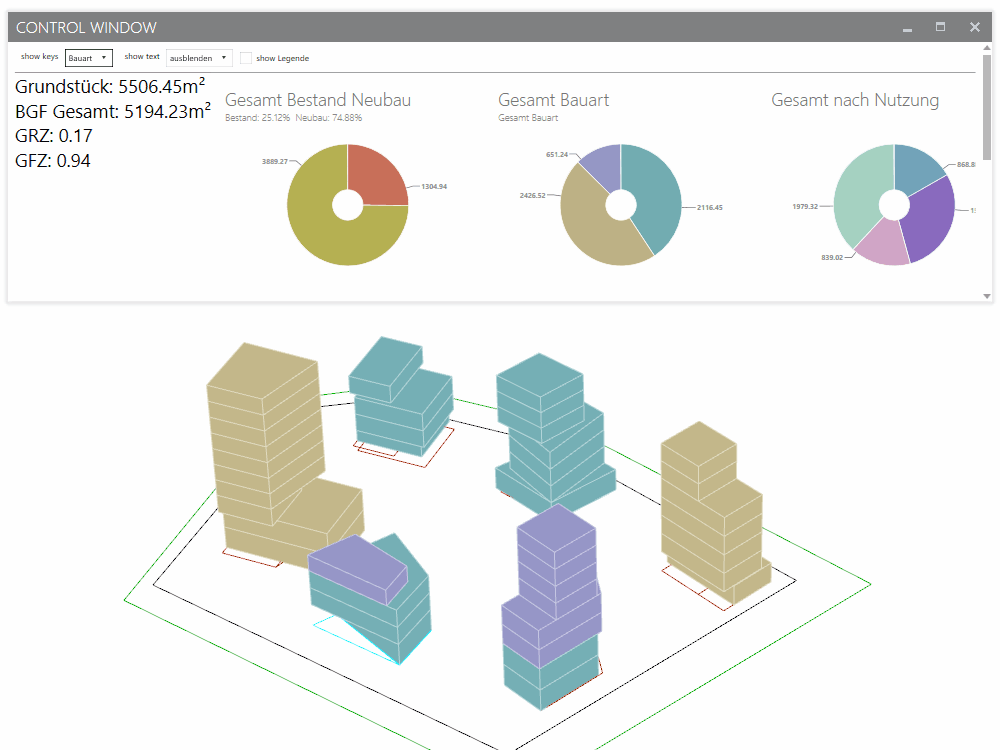Click the cyan footprint outline under the front-left building
The image size is (1000, 750).
350,638
